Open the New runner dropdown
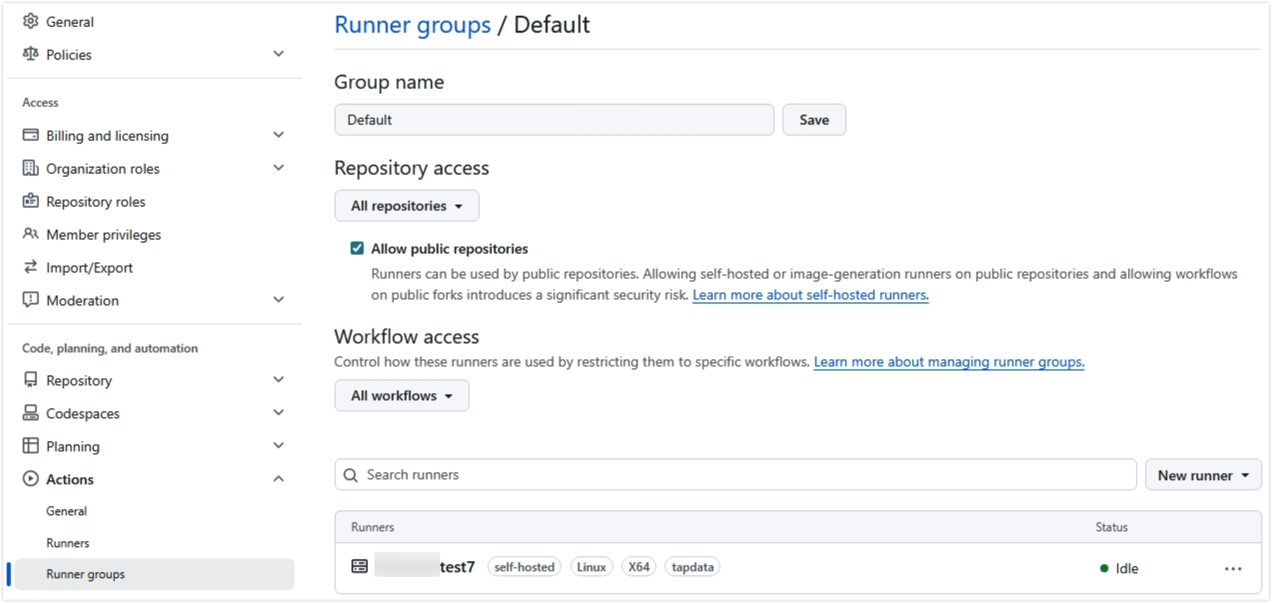This screenshot has width=1272, height=603. (x=1203, y=475)
